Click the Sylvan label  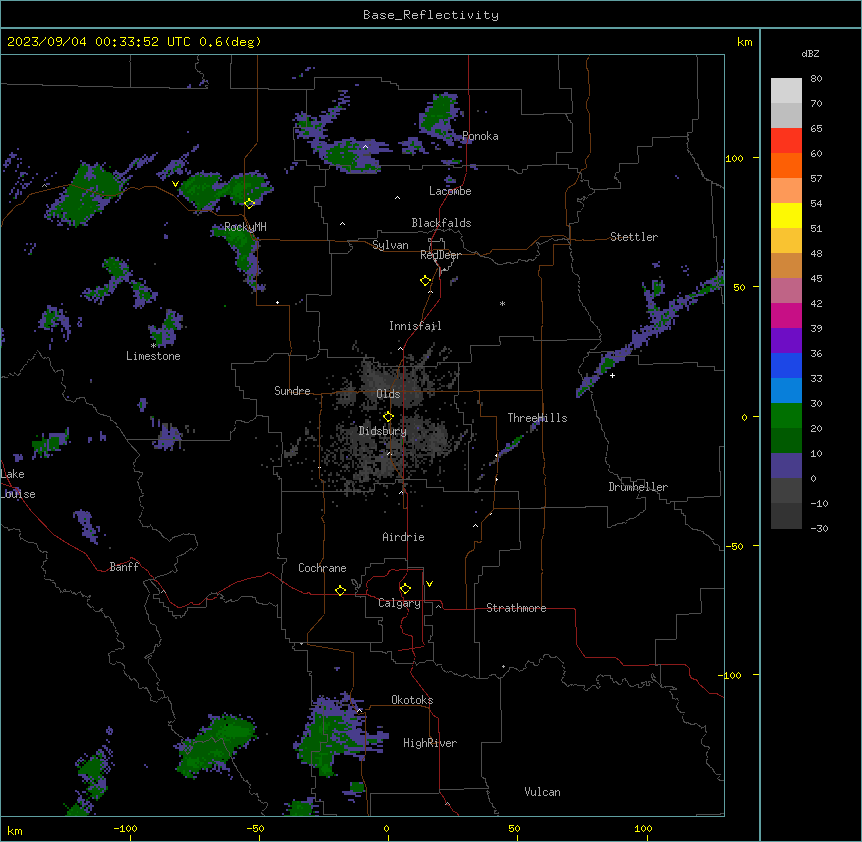[x=390, y=245]
